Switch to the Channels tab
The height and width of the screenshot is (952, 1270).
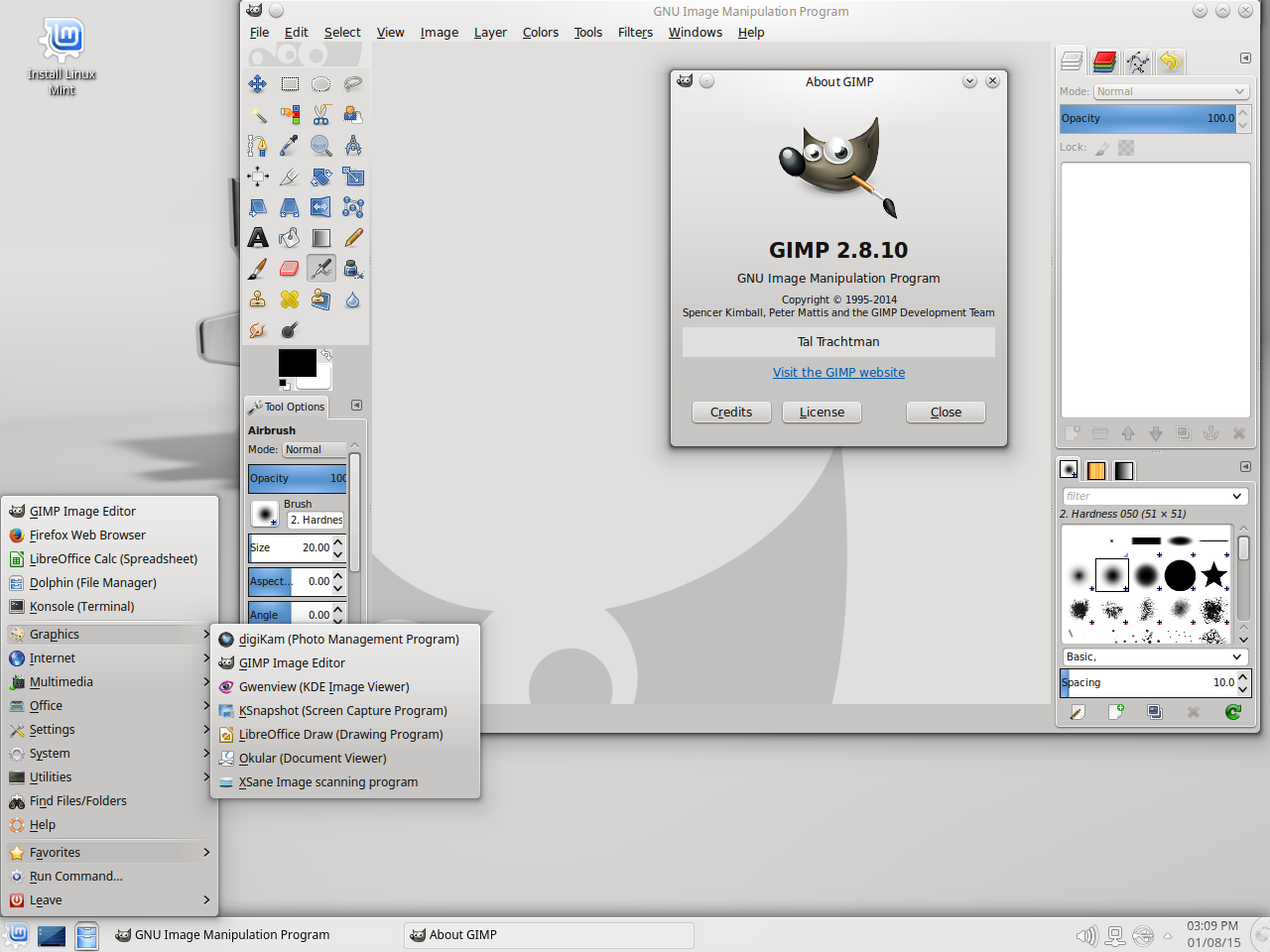point(1104,61)
